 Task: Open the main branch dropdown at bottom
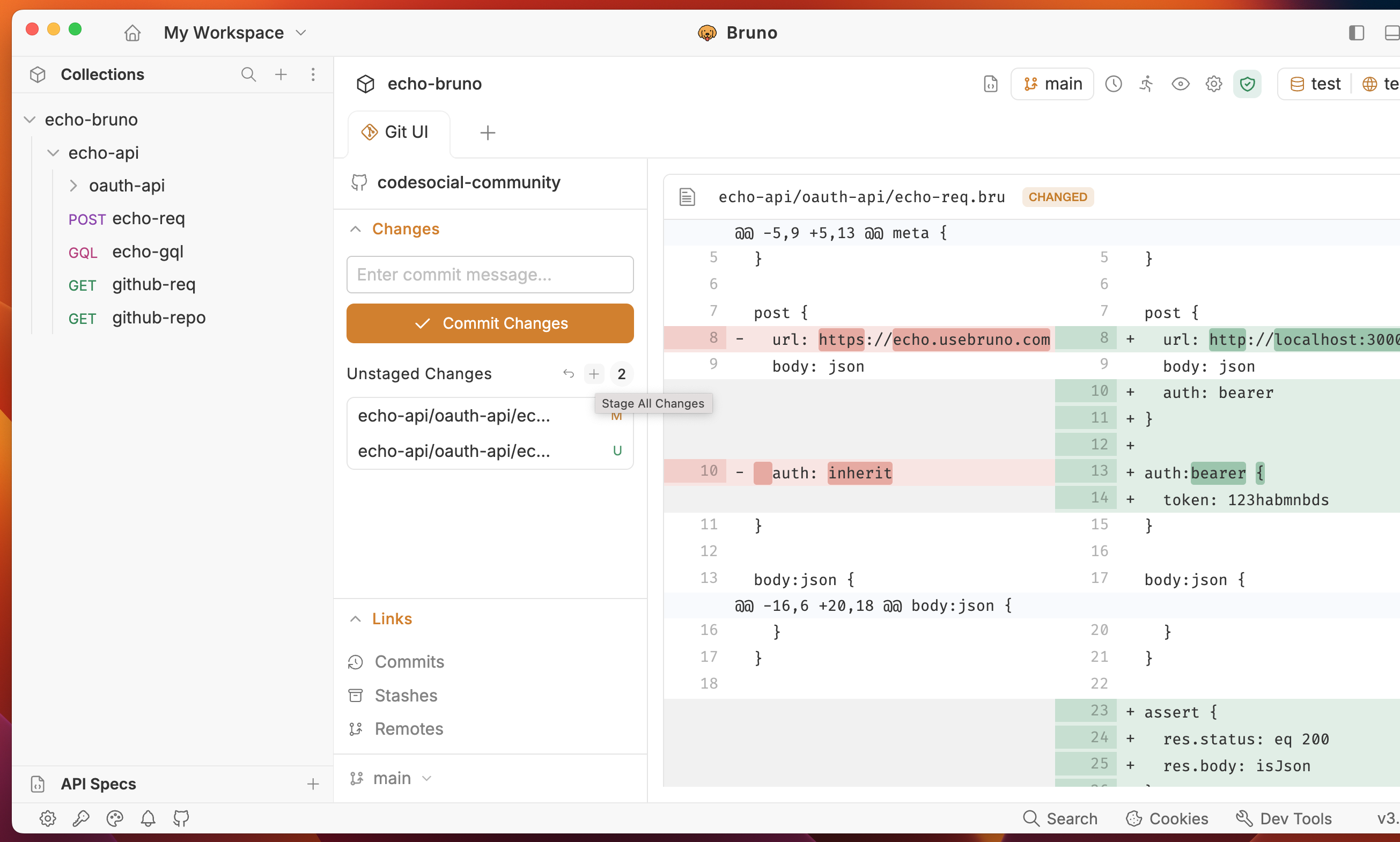(x=392, y=778)
